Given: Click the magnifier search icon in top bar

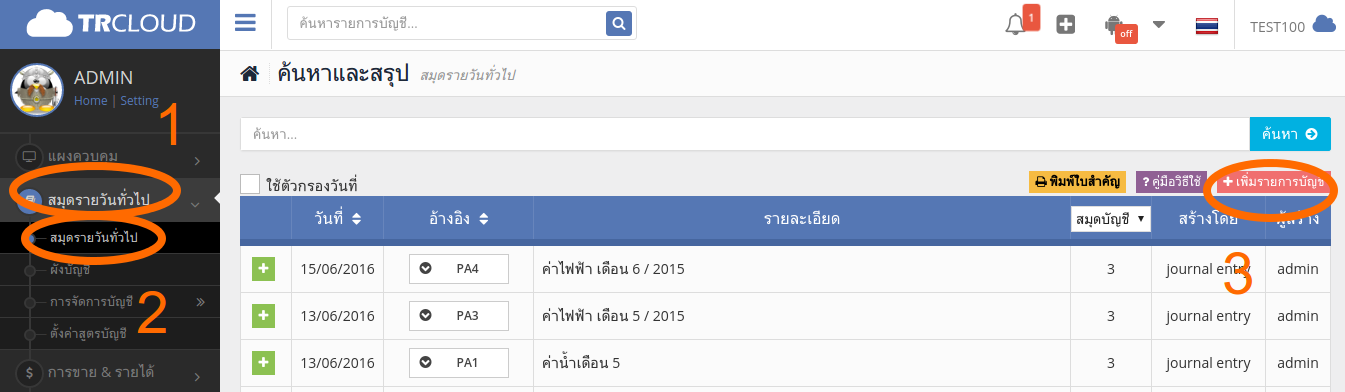Looking at the screenshot, I should (x=620, y=23).
